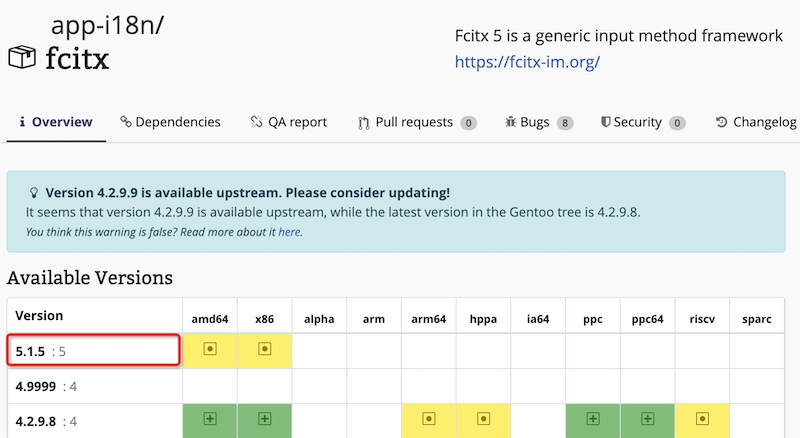Viewport: 800px width, 438px height.
Task: Click the stable plus icon for 4.2.9.8 ppc64
Action: pos(647,419)
